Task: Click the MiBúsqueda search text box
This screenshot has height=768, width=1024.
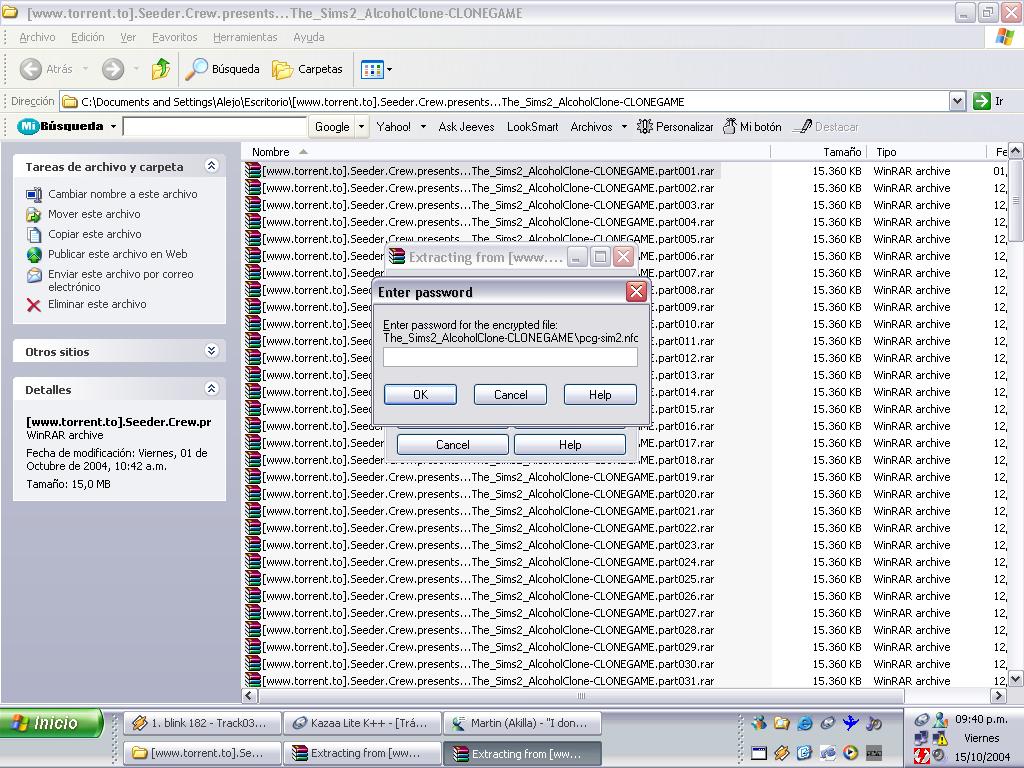Action: pos(215,127)
